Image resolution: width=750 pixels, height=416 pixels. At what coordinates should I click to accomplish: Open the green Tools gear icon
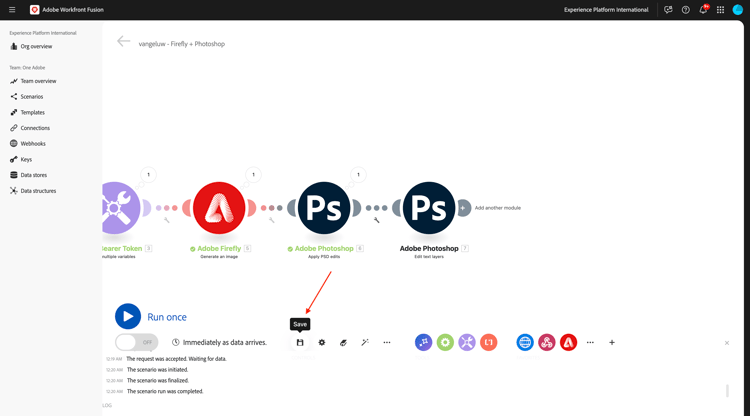tap(445, 342)
